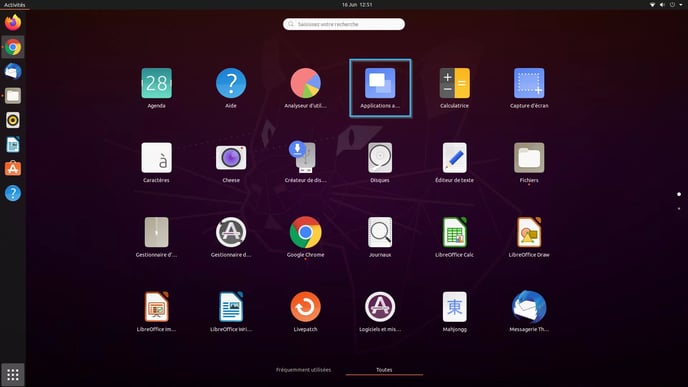Click the network icon in top bar
Viewport: 688px width, 387px height.
652,5
